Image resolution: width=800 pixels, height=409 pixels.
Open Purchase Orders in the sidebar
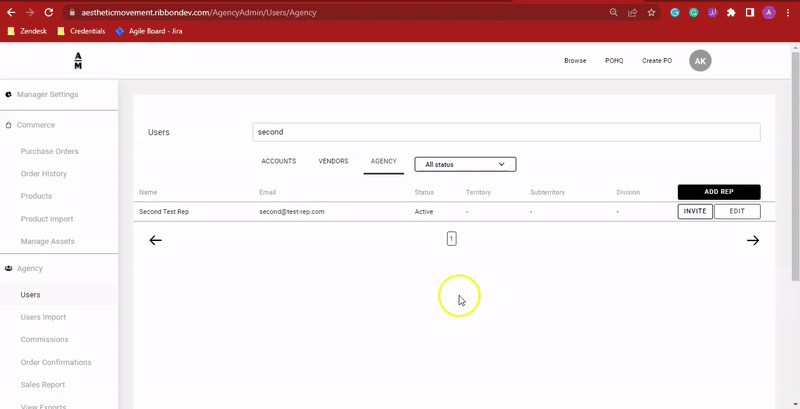(49, 151)
